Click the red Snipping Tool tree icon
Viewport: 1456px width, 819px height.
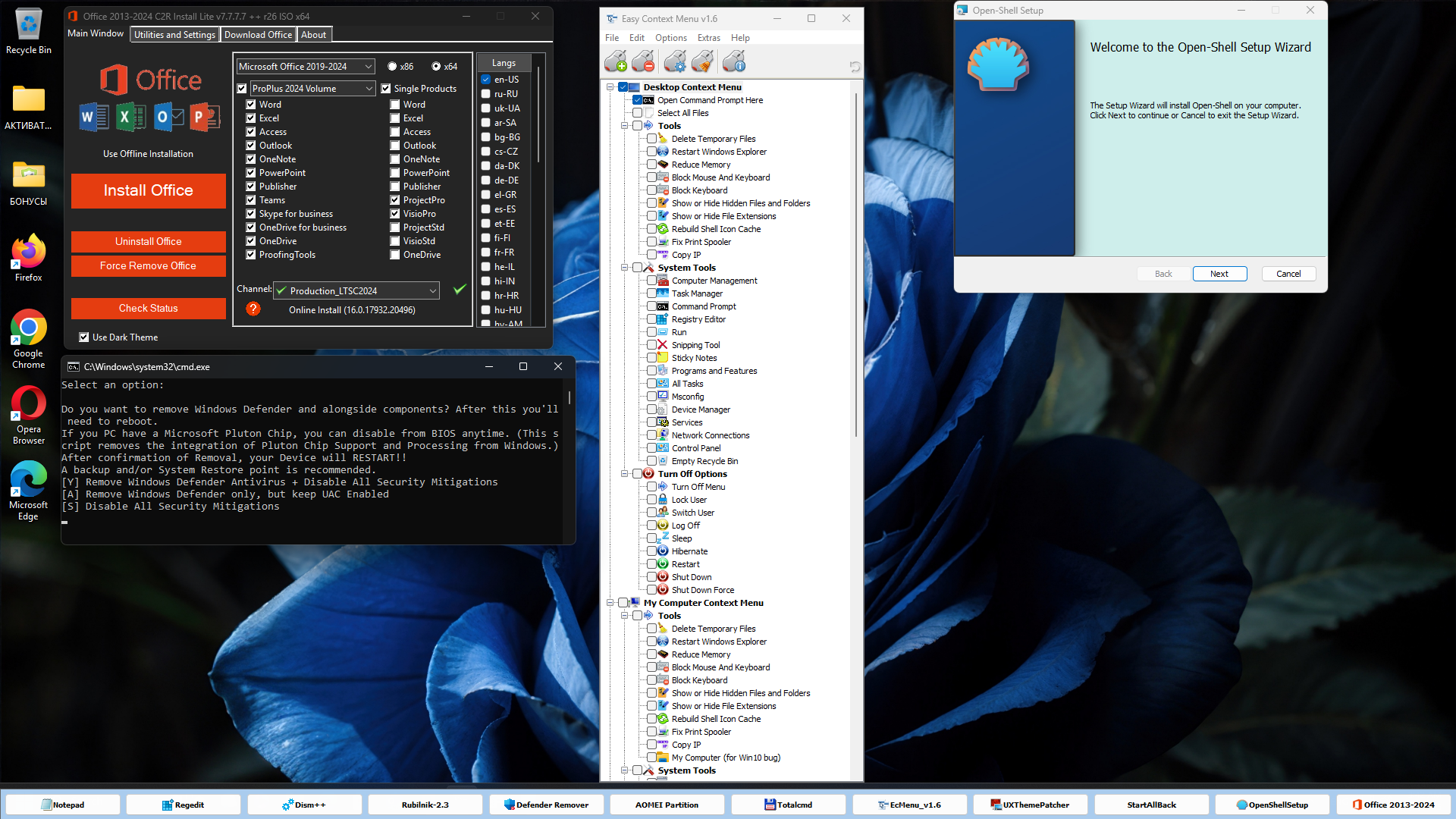663,345
